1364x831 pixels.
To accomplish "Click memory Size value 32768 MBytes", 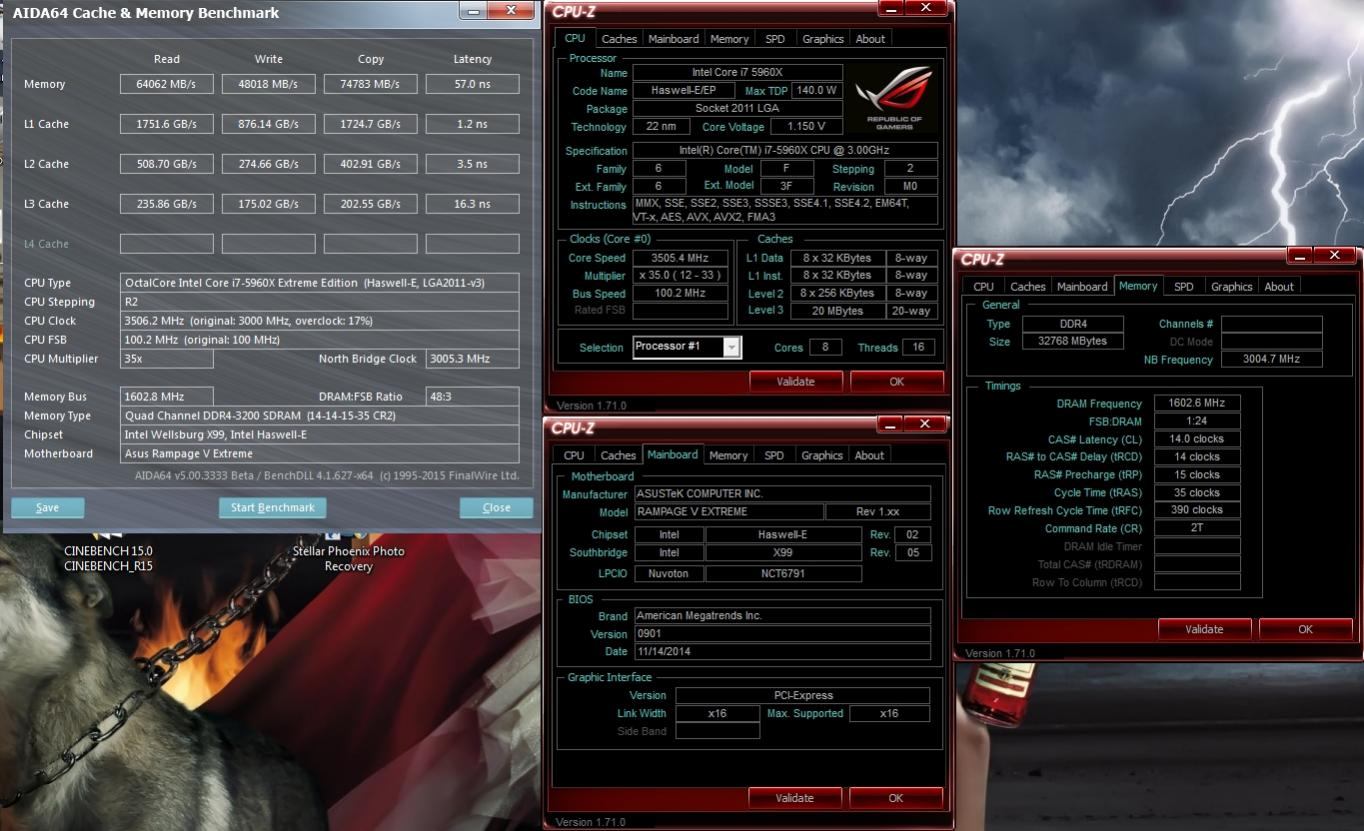I will [x=1073, y=341].
